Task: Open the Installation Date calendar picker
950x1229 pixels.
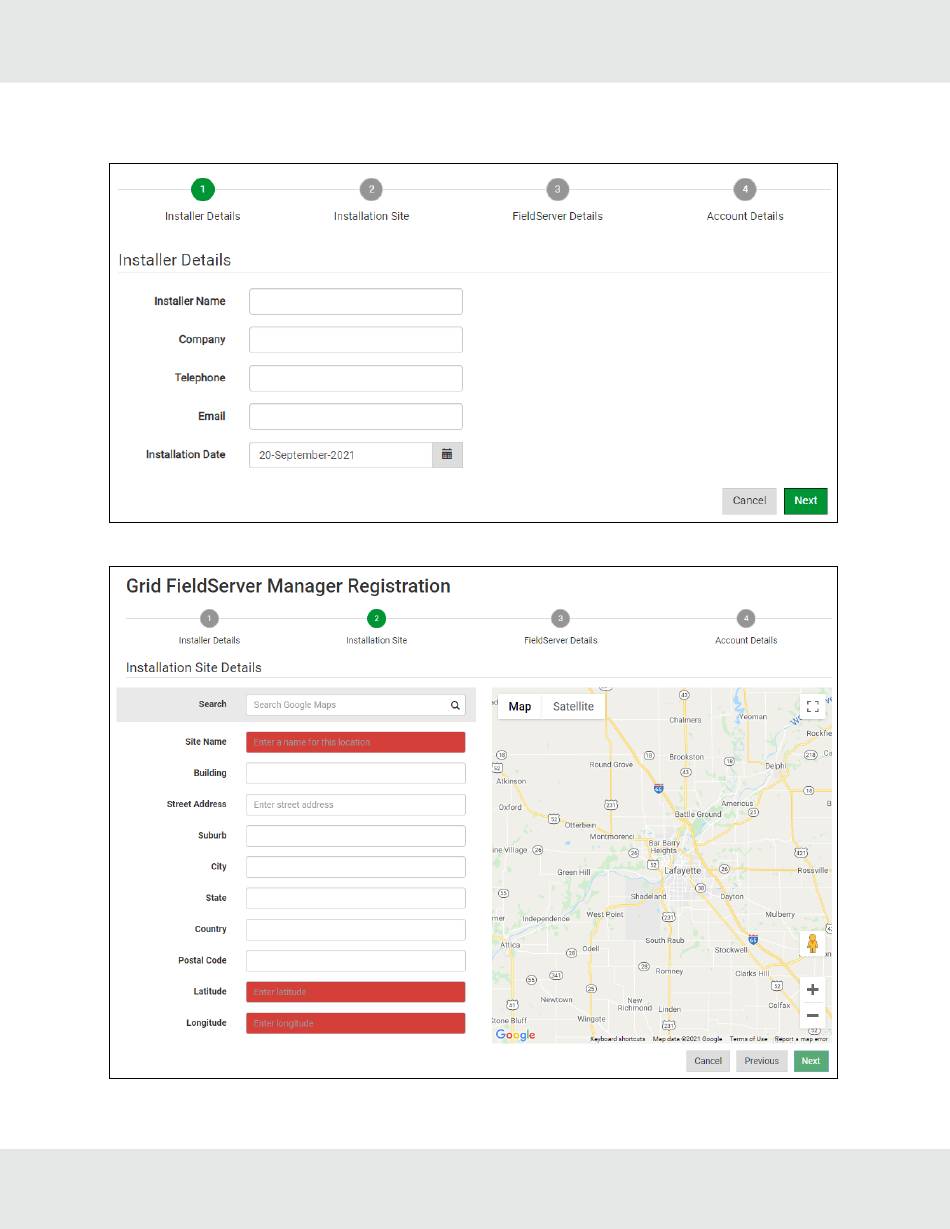Action: pos(447,454)
